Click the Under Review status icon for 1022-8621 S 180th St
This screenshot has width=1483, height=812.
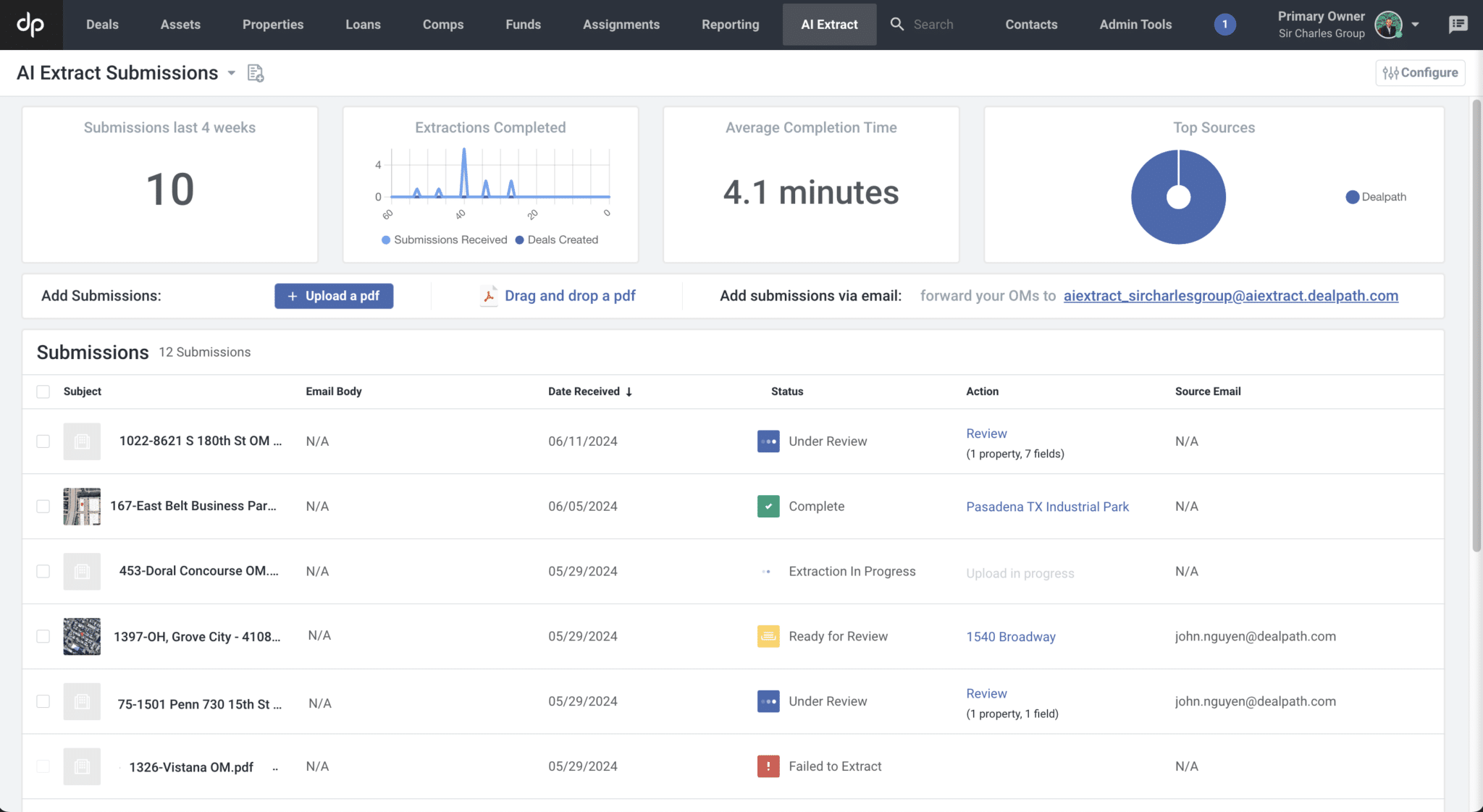(768, 441)
